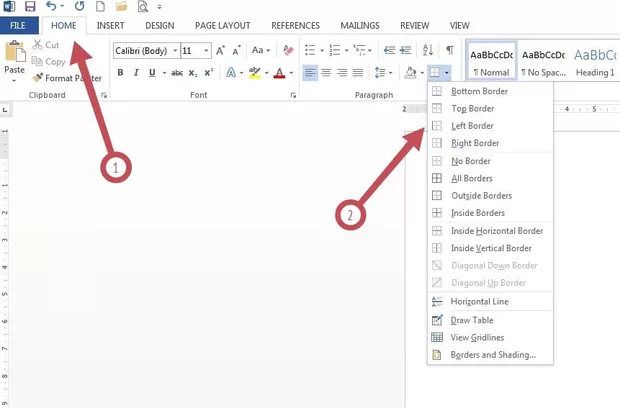Open the Clipboard pane launcher
This screenshot has width=620, height=408.
click(104, 95)
